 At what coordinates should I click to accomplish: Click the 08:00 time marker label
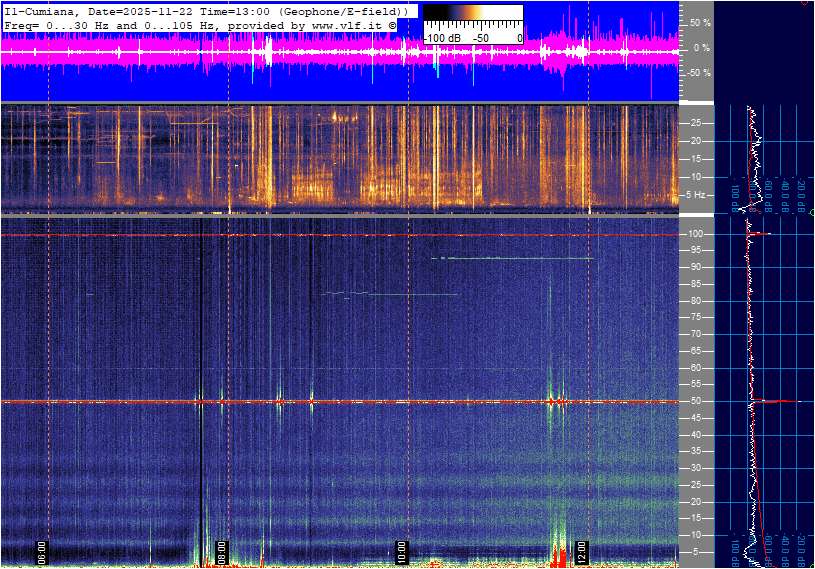coord(222,551)
